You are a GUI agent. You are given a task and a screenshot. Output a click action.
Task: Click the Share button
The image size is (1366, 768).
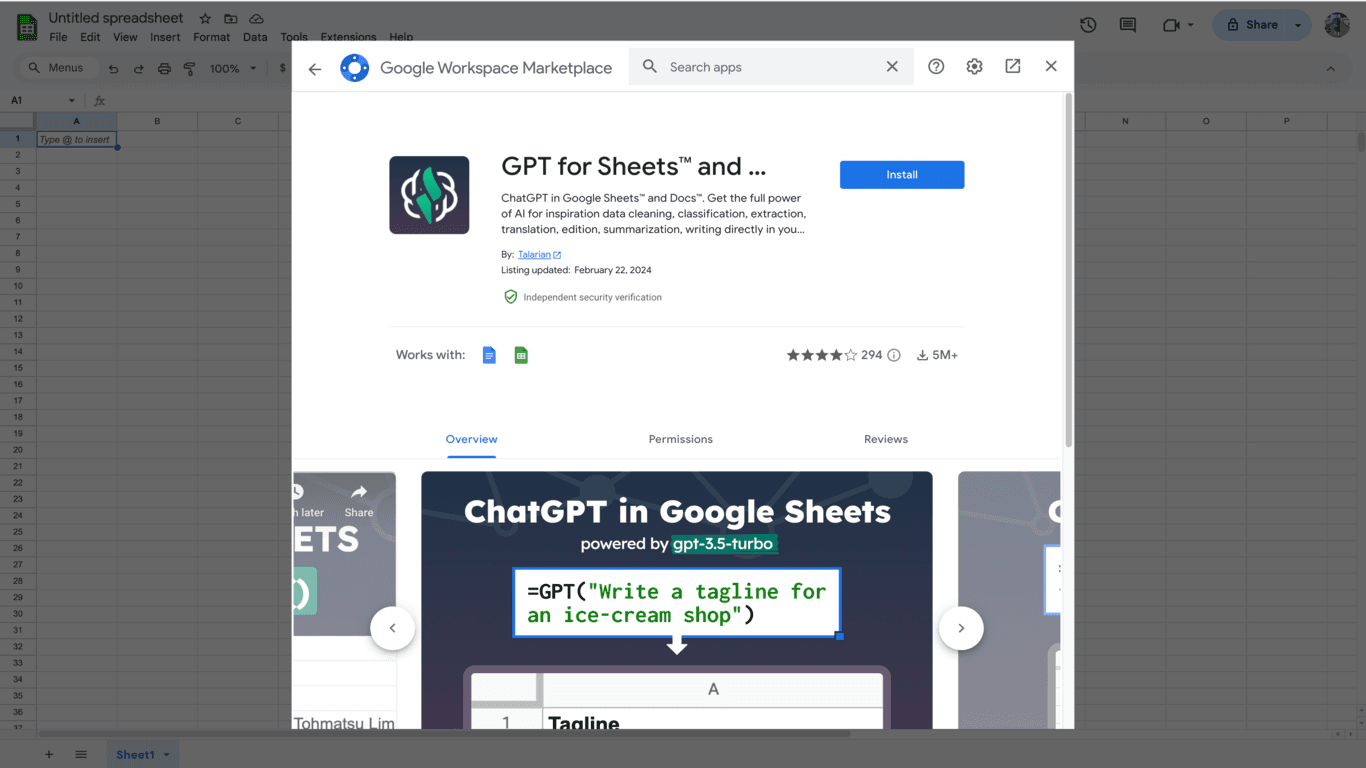[x=1252, y=25]
